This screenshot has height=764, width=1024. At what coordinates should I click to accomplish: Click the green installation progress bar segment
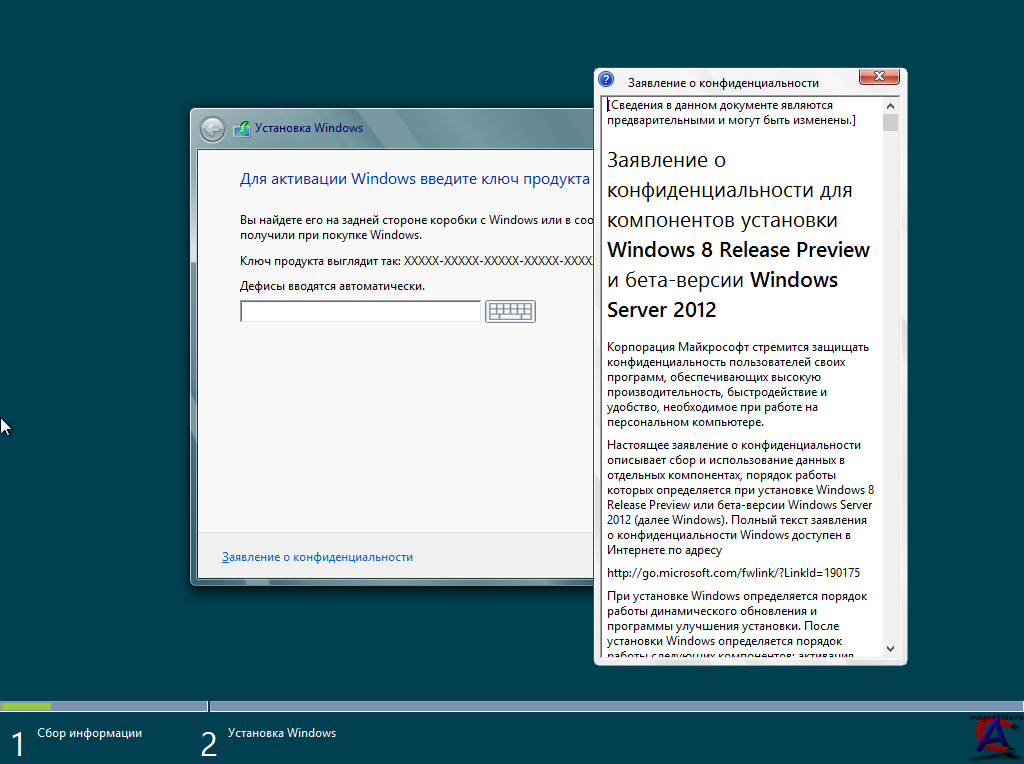(x=26, y=706)
